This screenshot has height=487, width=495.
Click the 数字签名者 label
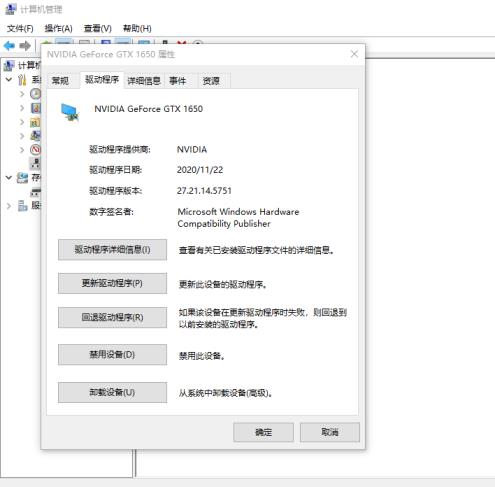tap(111, 212)
